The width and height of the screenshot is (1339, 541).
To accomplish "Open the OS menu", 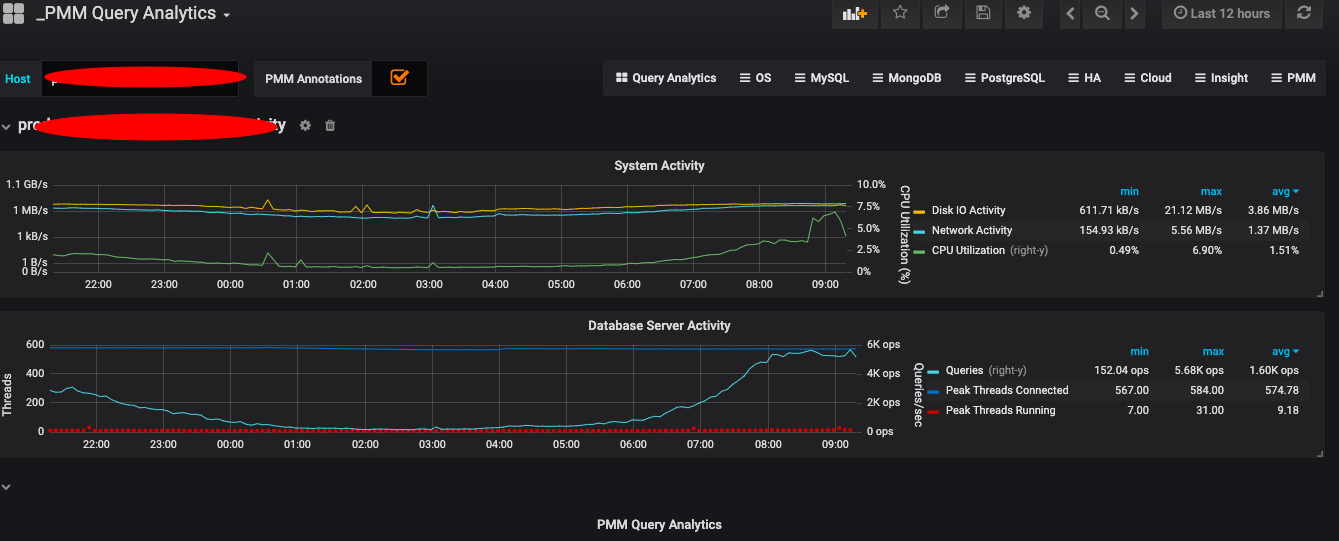I will point(755,78).
